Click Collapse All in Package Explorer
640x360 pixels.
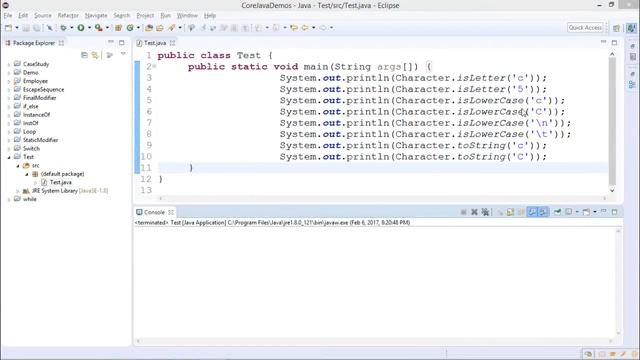[84, 55]
